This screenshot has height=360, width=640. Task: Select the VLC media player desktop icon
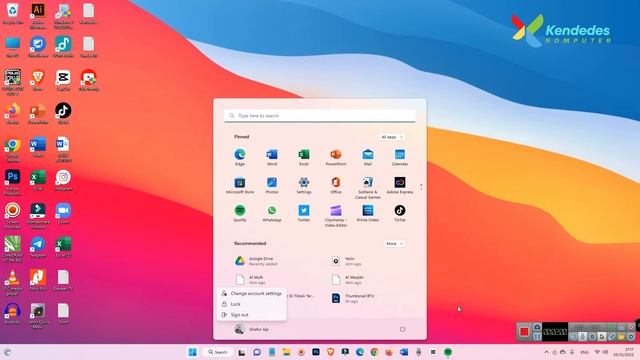(13, 282)
